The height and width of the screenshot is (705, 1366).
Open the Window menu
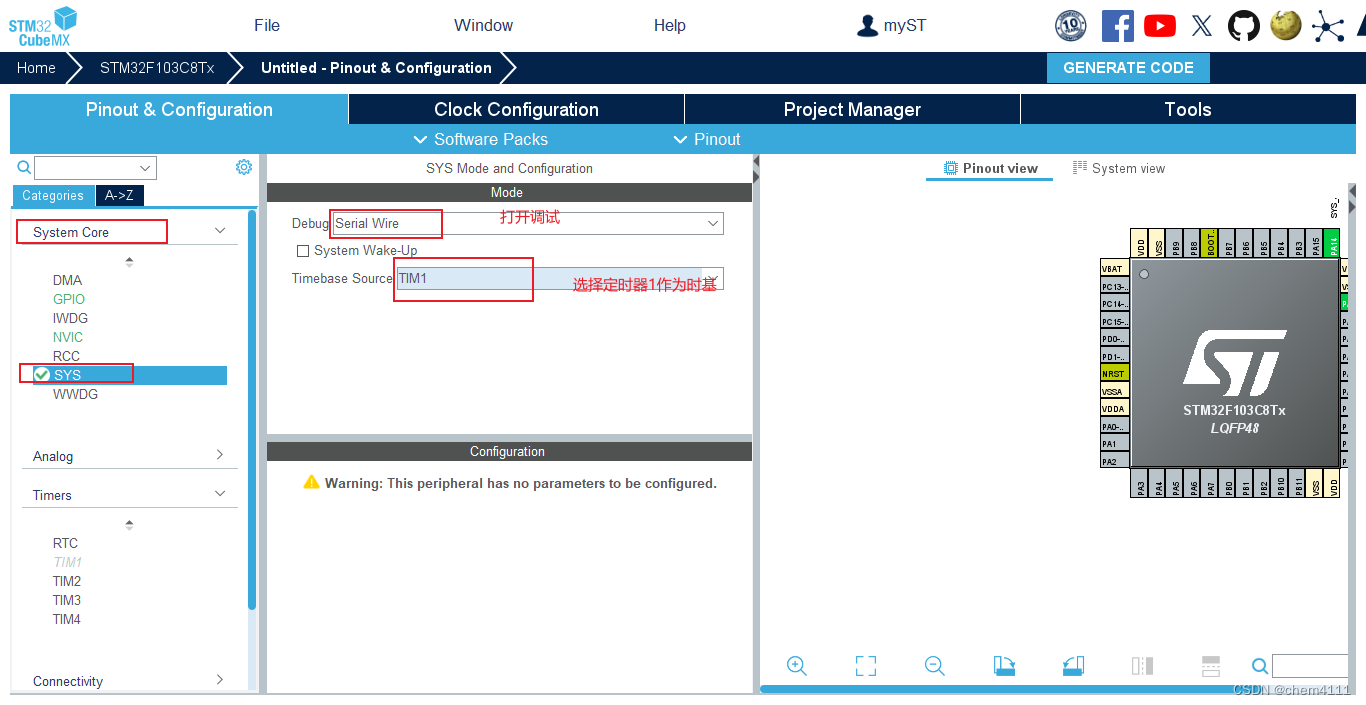click(483, 26)
